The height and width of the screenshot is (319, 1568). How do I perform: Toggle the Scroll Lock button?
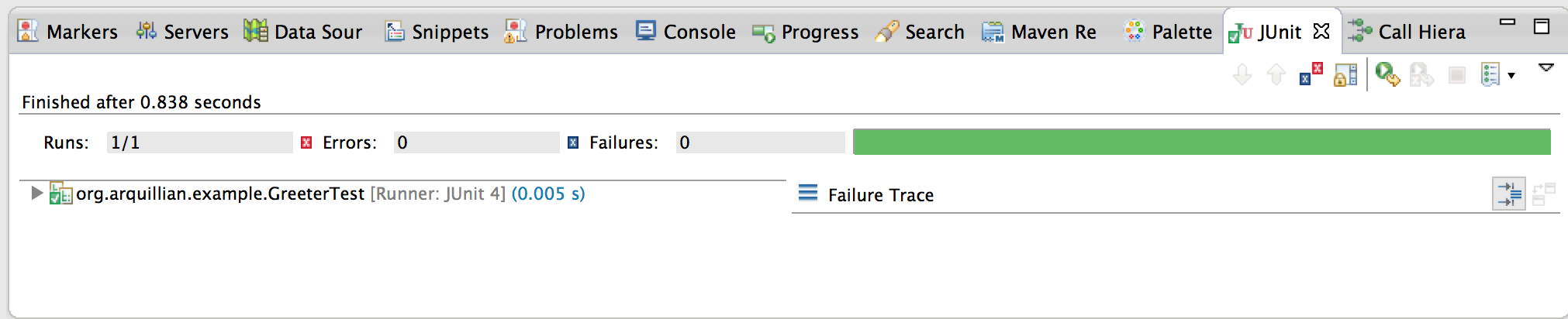[1345, 74]
